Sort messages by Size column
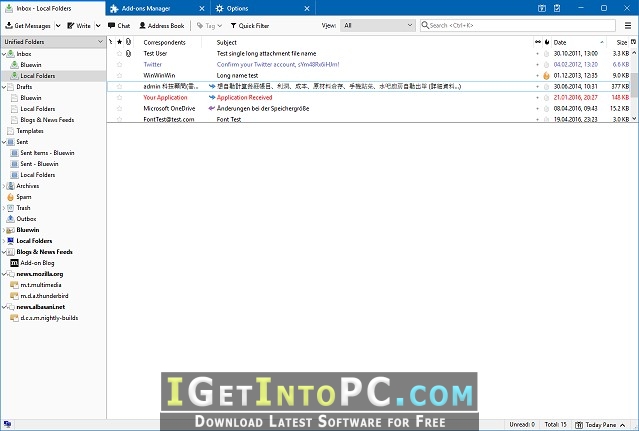The image size is (639, 431). coord(618,42)
